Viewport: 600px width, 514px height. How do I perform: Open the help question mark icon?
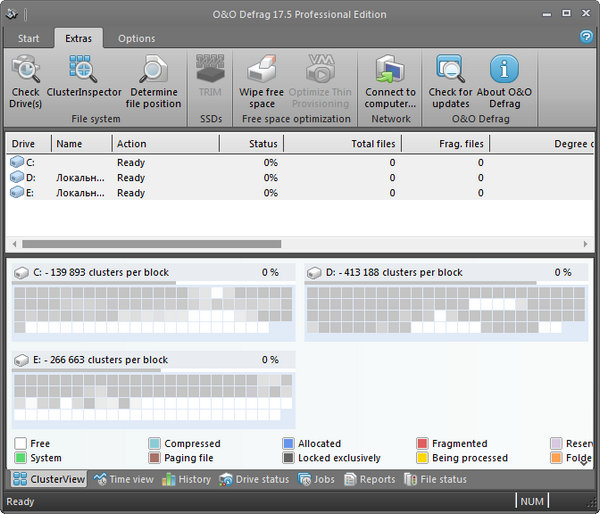(x=585, y=37)
